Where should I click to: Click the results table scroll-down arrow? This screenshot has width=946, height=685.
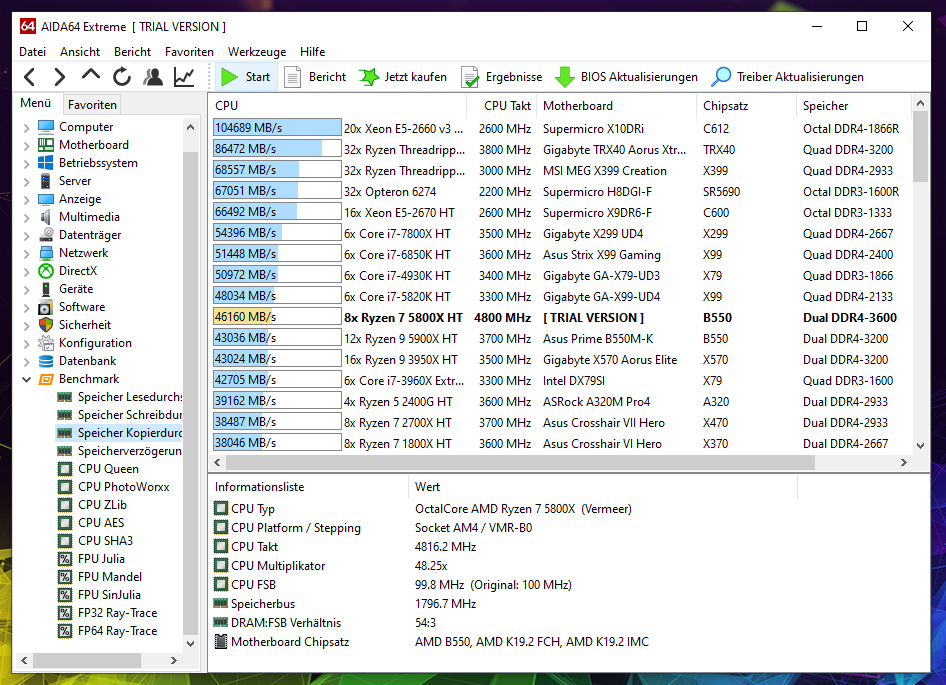[x=920, y=446]
